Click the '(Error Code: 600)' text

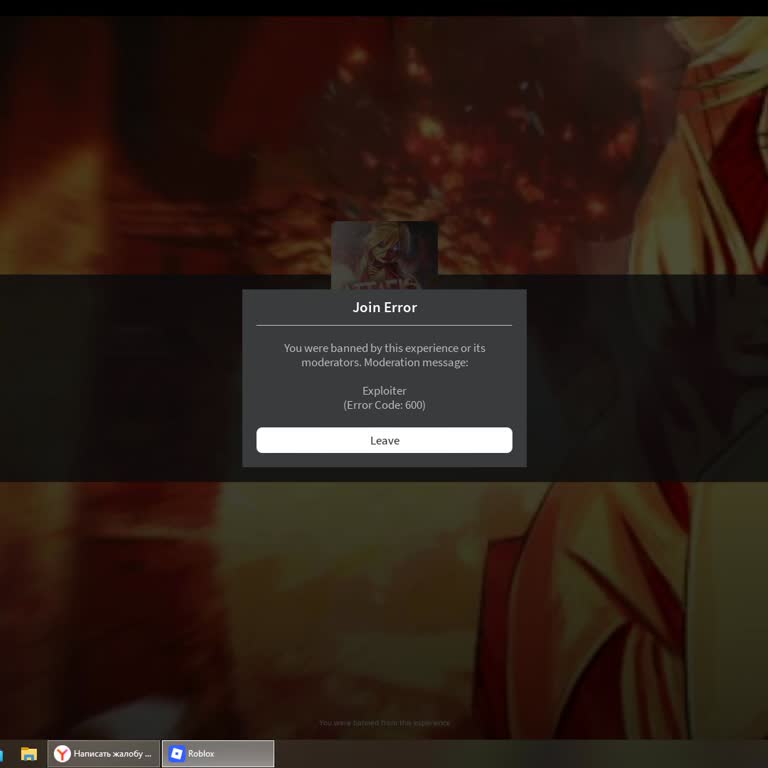click(384, 405)
